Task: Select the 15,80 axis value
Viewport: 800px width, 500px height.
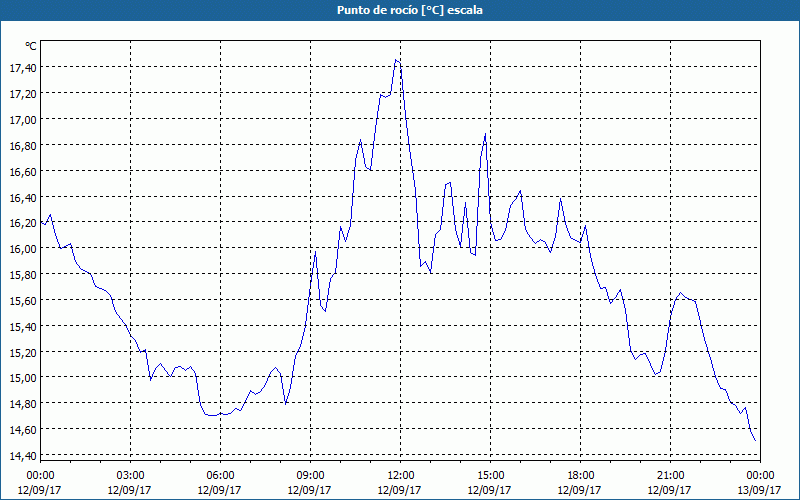Action: [23, 274]
